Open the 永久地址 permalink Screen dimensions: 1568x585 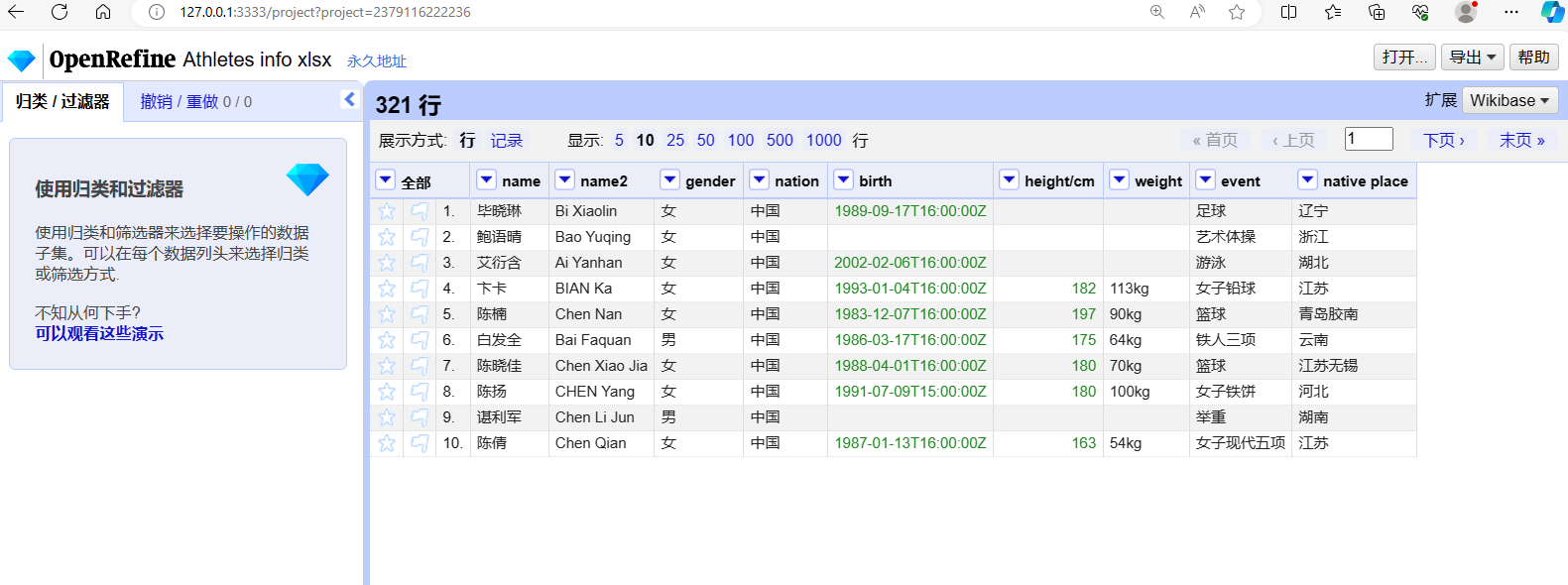click(x=377, y=60)
